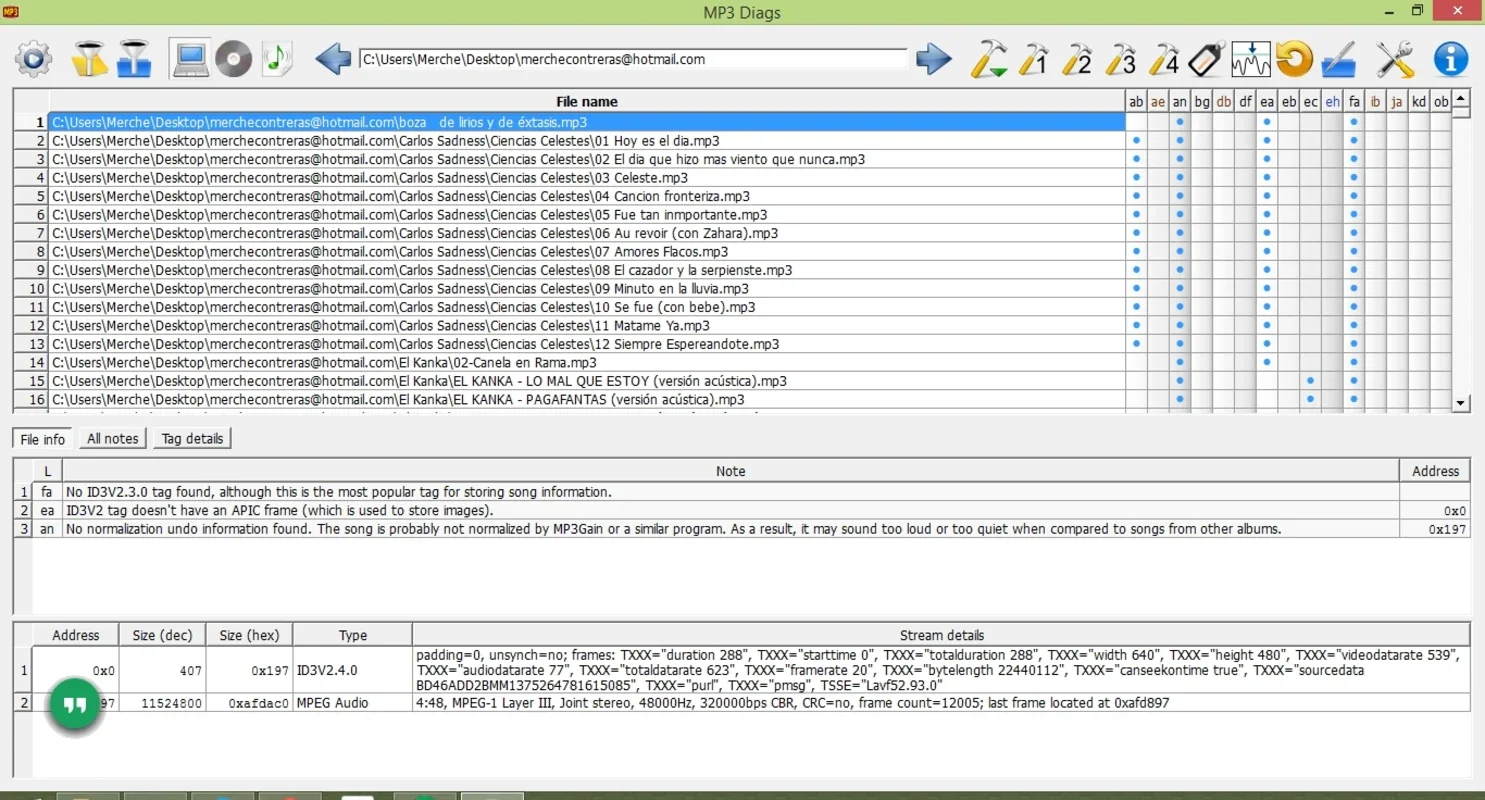Viewport: 1485px width, 800px height.
Task: Select the 'No normalization undo information found' note
Action: 731,529
